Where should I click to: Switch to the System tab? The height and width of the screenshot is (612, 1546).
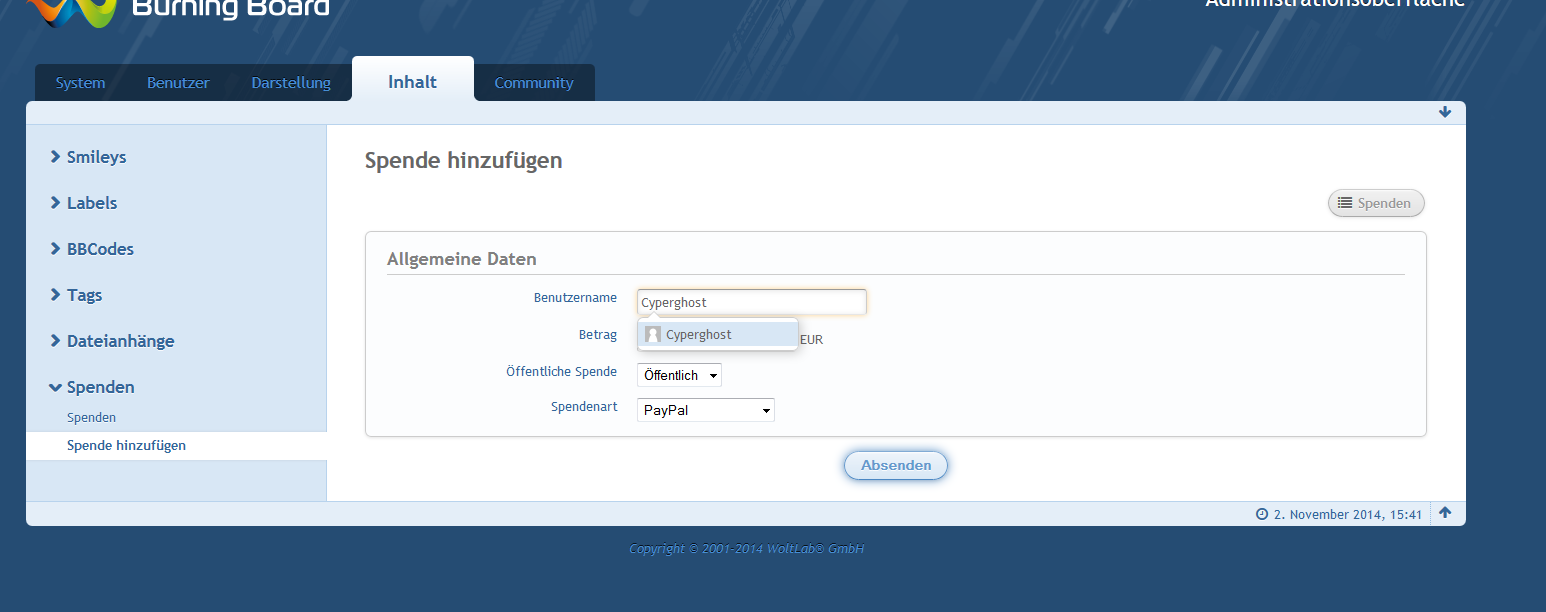pos(80,83)
